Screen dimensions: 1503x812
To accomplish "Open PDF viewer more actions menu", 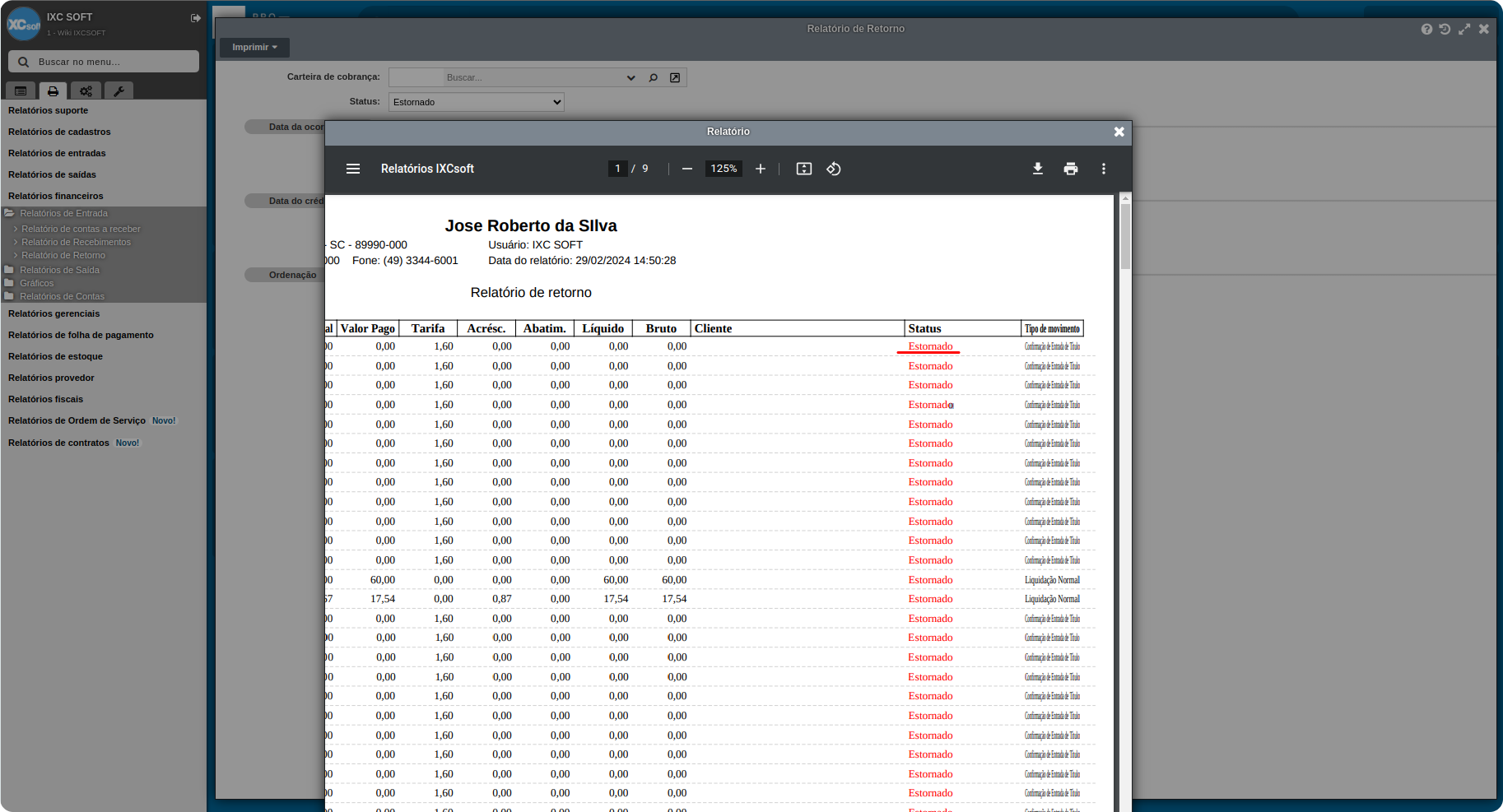I will click(x=1104, y=169).
